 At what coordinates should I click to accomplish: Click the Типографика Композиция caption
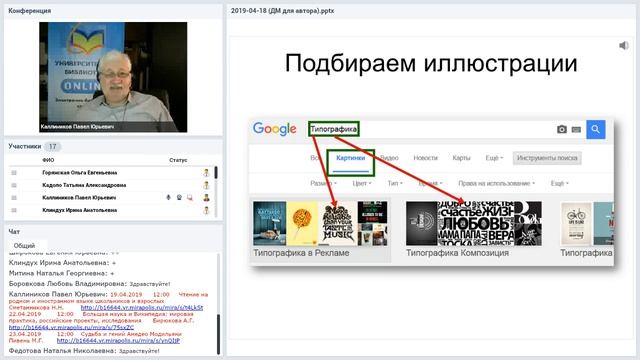tap(457, 253)
